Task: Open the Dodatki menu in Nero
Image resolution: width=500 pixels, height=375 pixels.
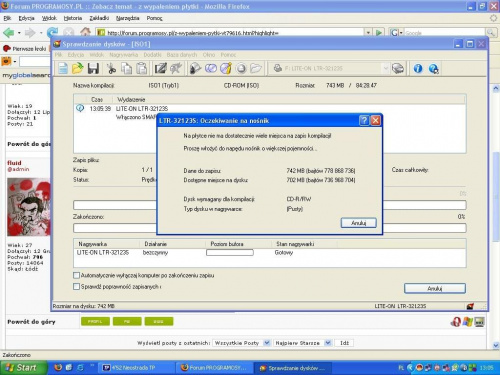Action: click(x=152, y=55)
